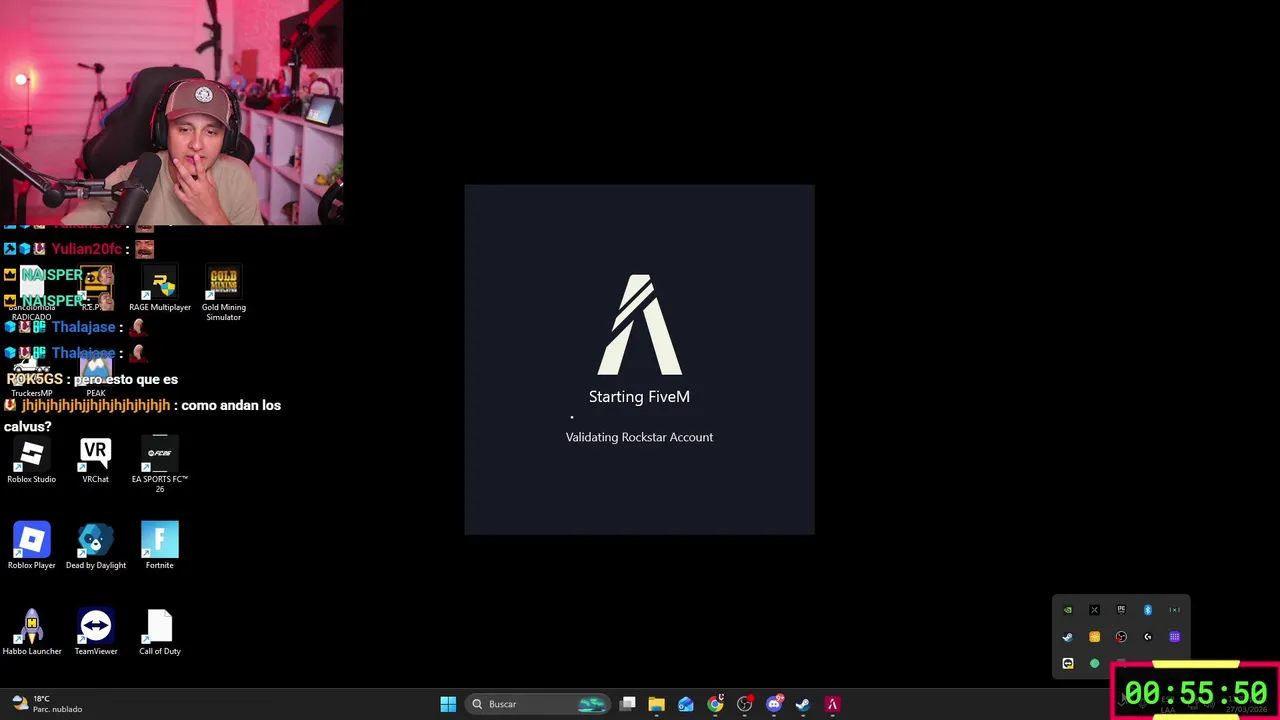Open the TeamViewer desktop shortcut

(x=96, y=633)
